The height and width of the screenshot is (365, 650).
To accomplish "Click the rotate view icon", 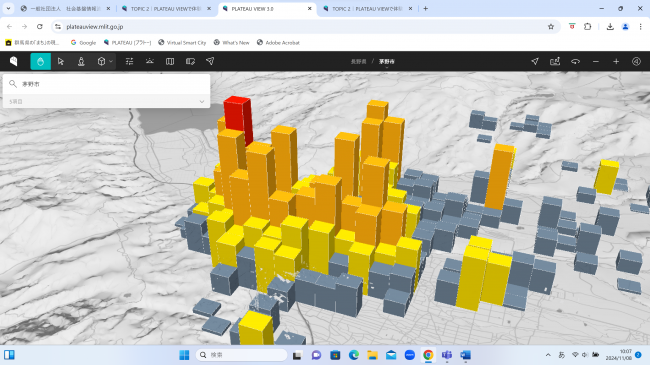I will click(575, 61).
